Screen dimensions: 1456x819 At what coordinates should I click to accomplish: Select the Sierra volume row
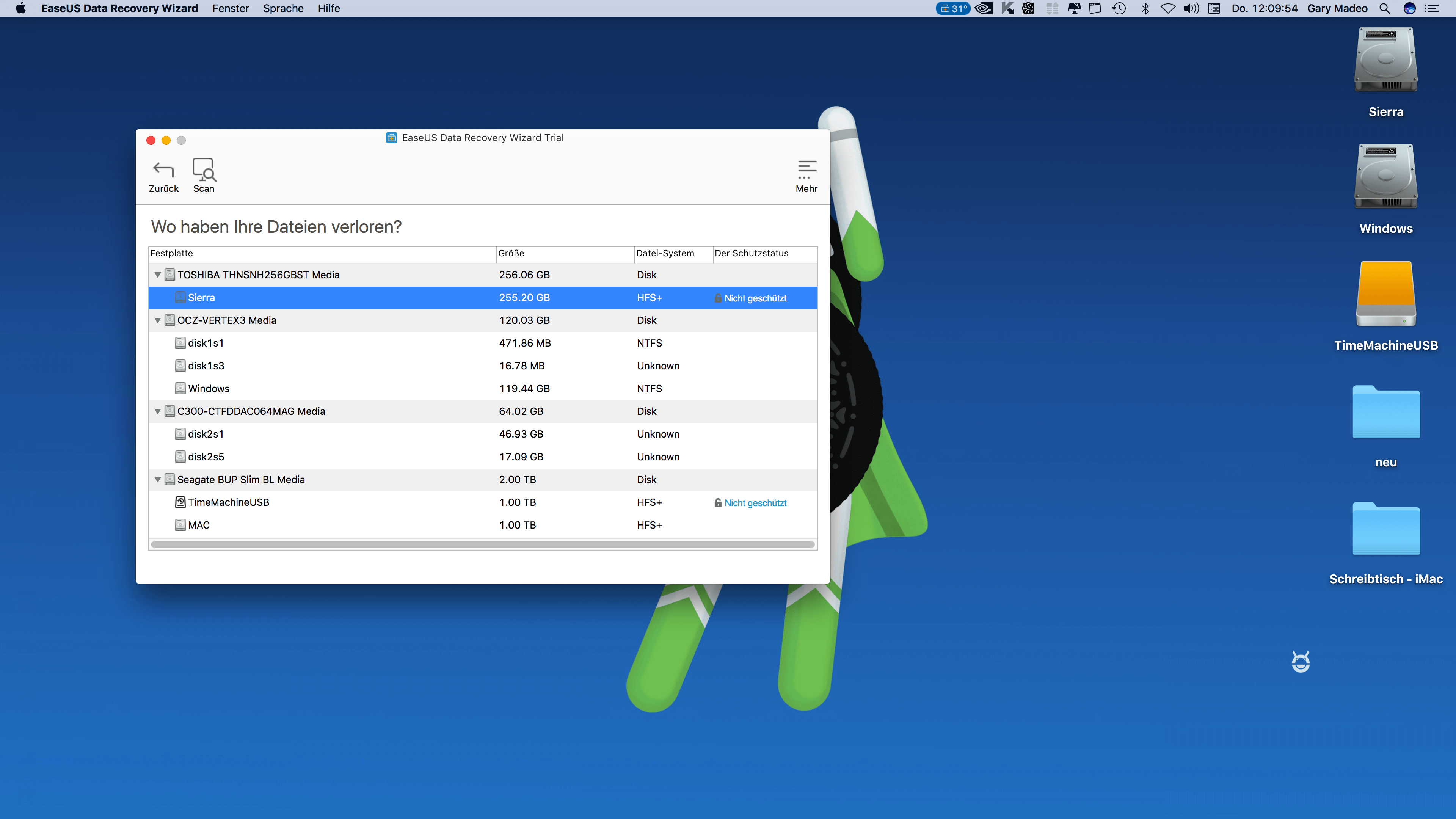point(483,298)
